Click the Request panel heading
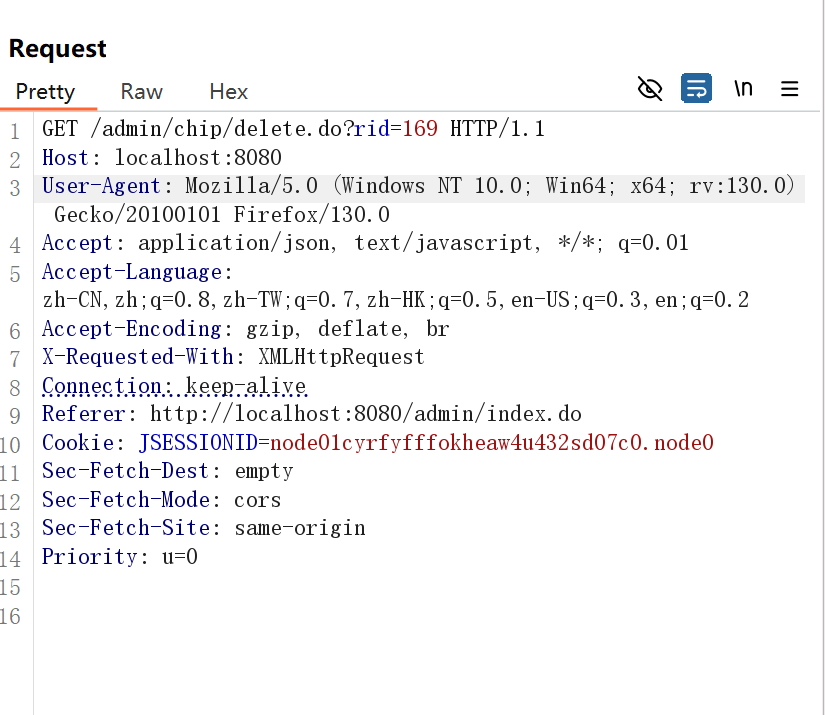The width and height of the screenshot is (825, 715). 58,49
